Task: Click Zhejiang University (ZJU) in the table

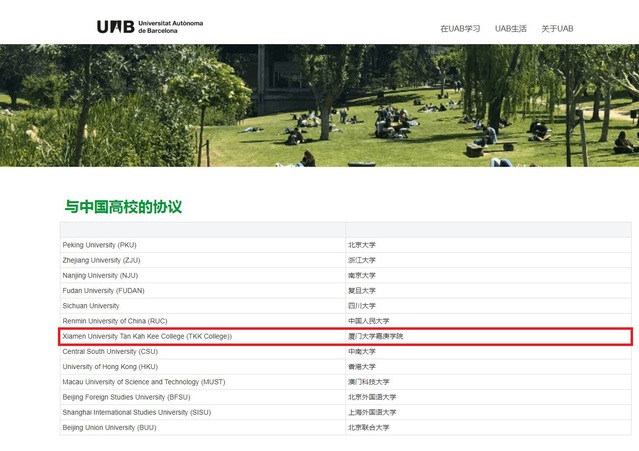Action: (x=102, y=260)
